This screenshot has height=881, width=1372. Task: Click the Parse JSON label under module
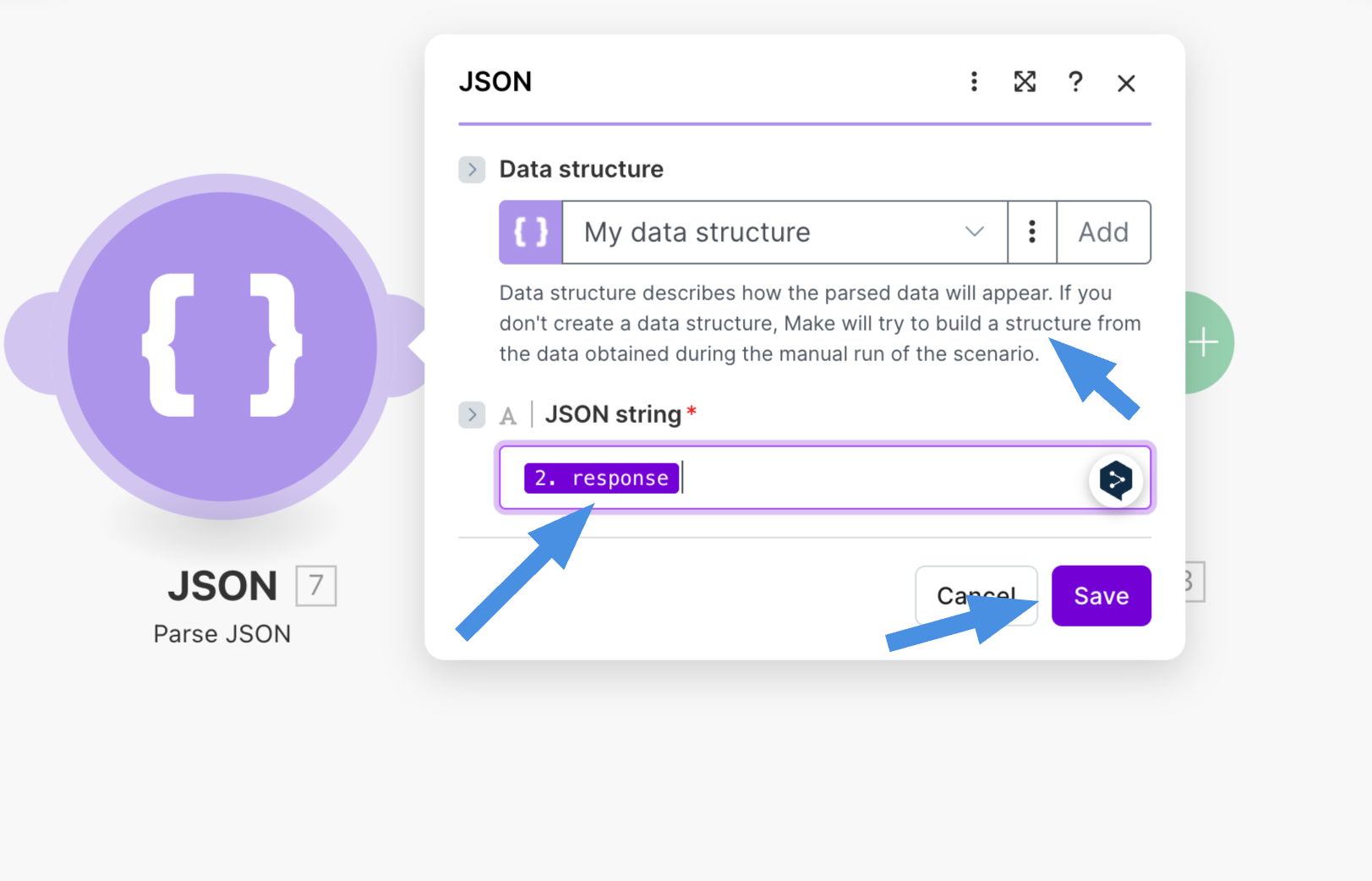pyautogui.click(x=221, y=634)
